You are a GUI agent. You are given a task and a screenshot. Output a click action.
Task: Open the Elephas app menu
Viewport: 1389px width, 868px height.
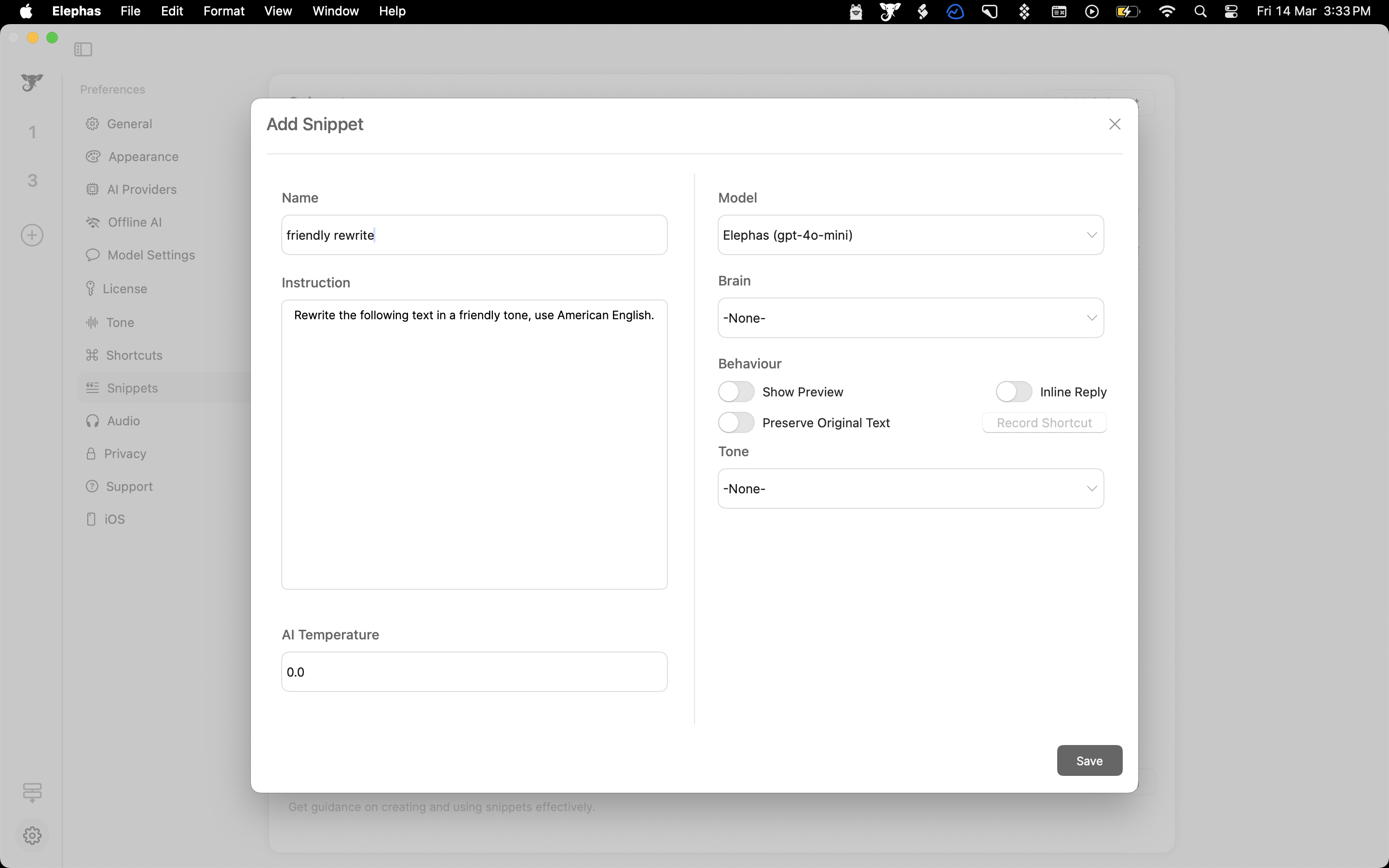click(x=76, y=12)
